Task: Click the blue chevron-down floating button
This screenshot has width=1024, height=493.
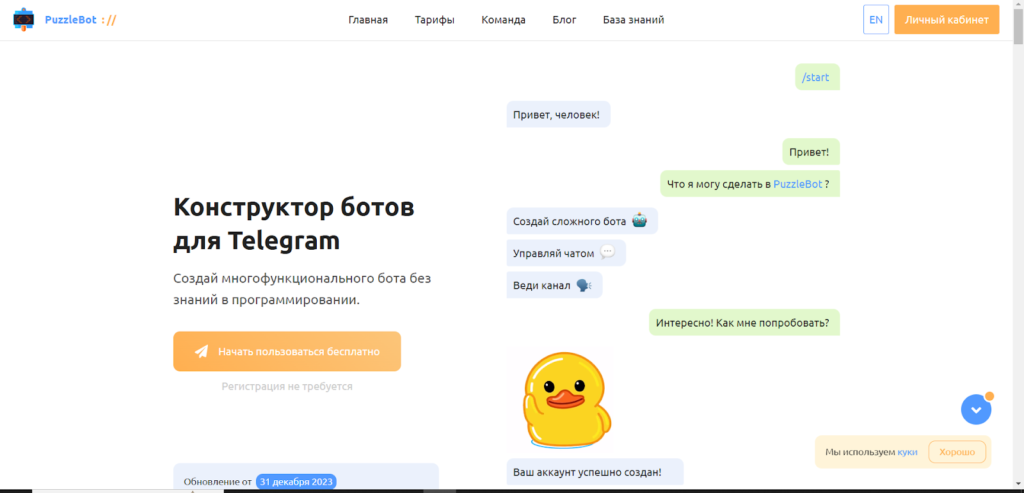Action: tap(976, 409)
